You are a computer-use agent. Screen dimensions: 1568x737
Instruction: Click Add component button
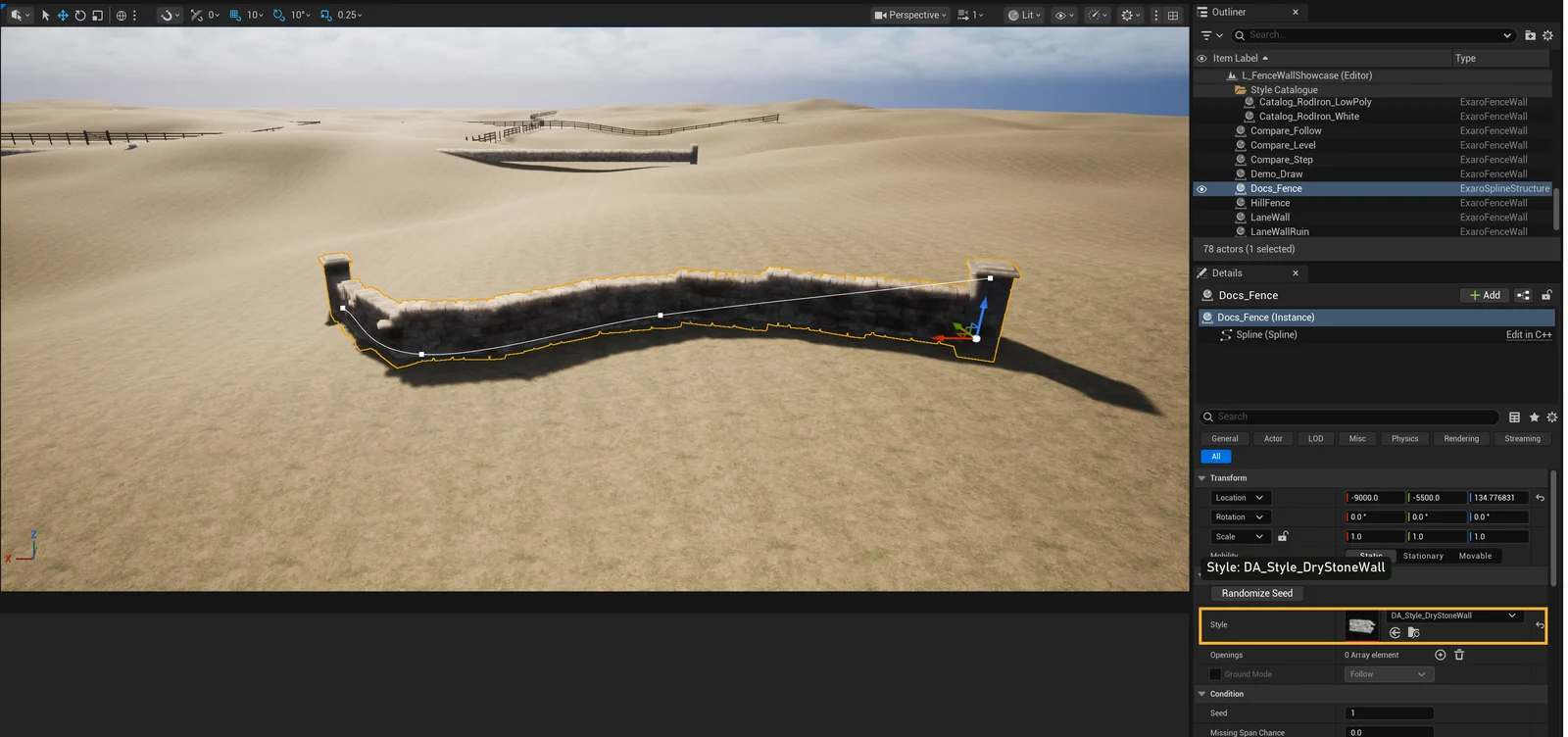click(1485, 295)
